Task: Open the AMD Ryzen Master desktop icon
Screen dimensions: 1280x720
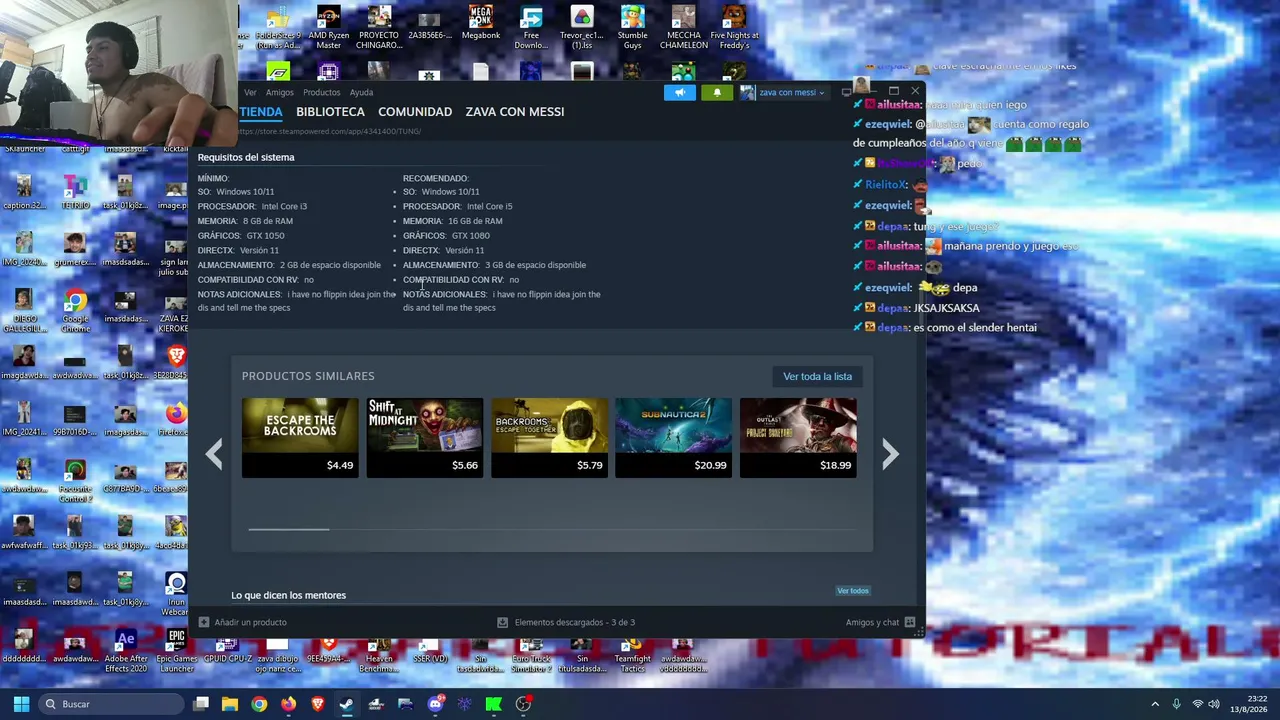Action: click(328, 28)
